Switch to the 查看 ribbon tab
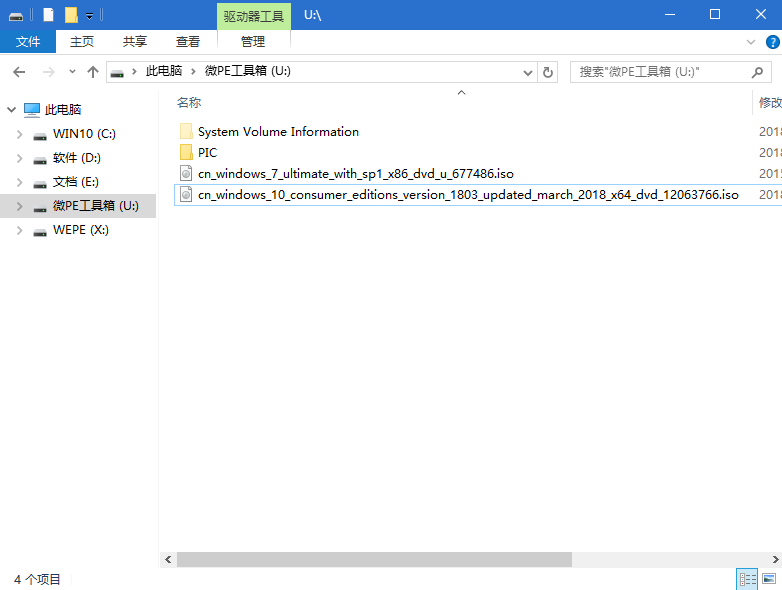This screenshot has width=782, height=590. pyautogui.click(x=188, y=41)
